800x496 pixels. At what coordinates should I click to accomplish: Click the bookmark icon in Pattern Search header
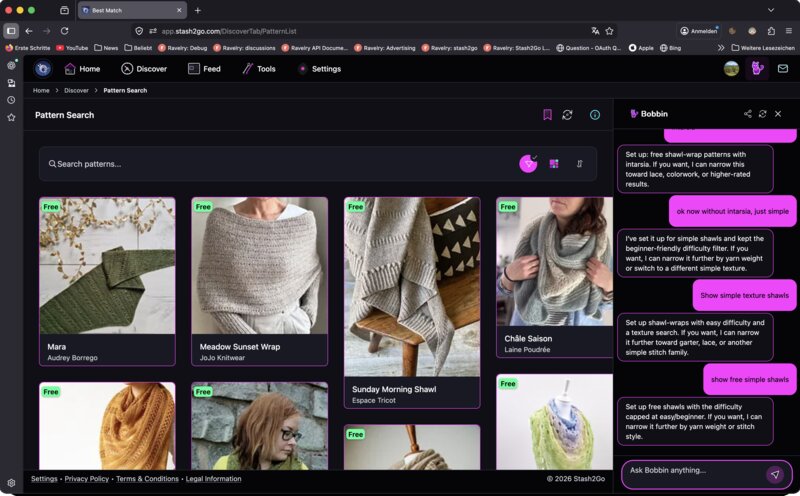tap(547, 115)
